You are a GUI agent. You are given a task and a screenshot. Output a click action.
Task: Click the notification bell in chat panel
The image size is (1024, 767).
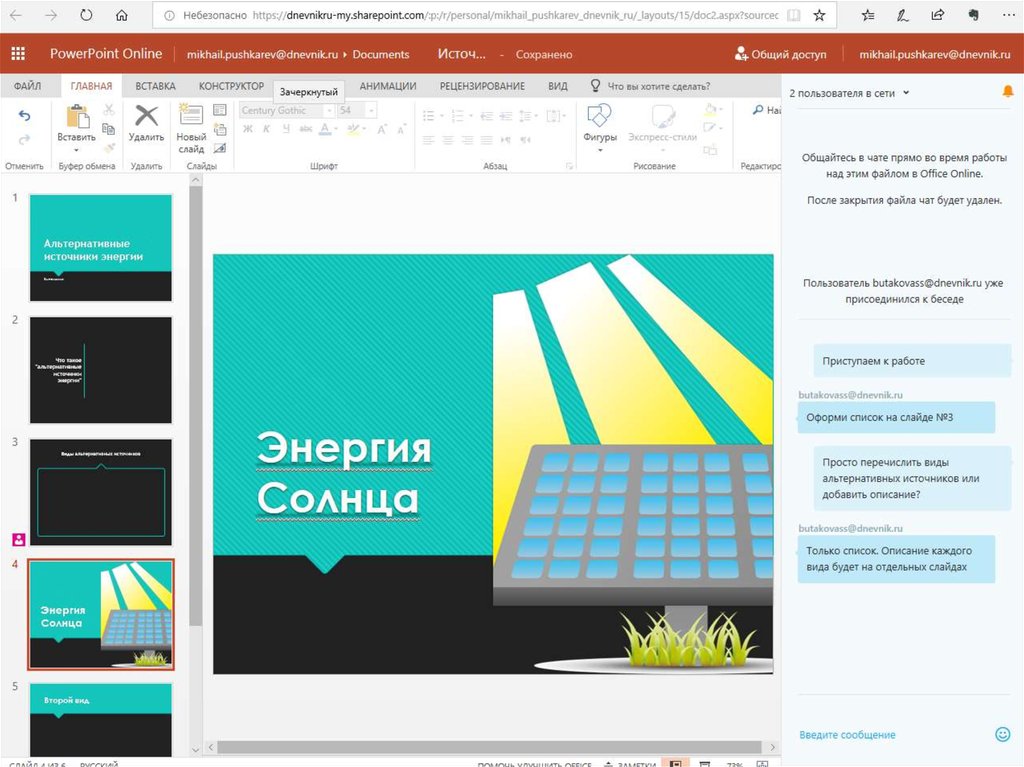[1007, 92]
